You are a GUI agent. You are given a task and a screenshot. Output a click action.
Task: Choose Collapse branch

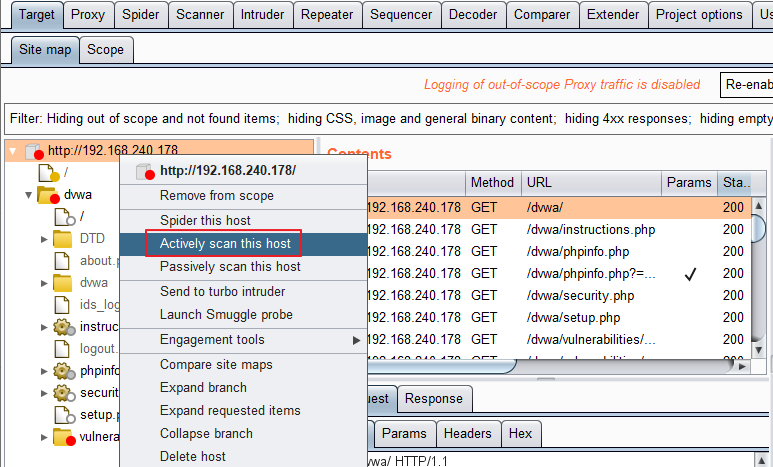[244, 433]
